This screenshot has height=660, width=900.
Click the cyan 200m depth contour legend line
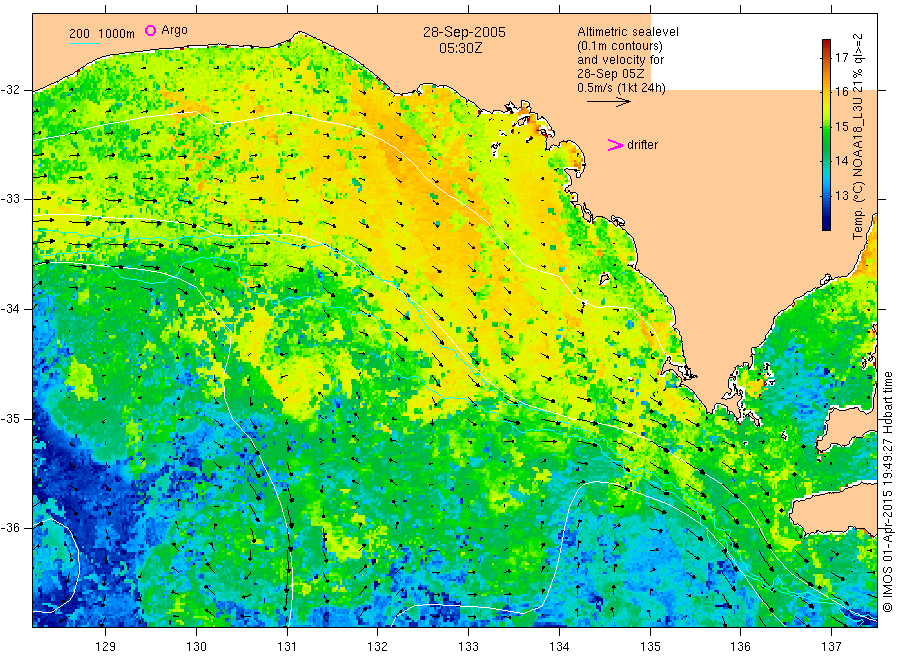pyautogui.click(x=84, y=43)
